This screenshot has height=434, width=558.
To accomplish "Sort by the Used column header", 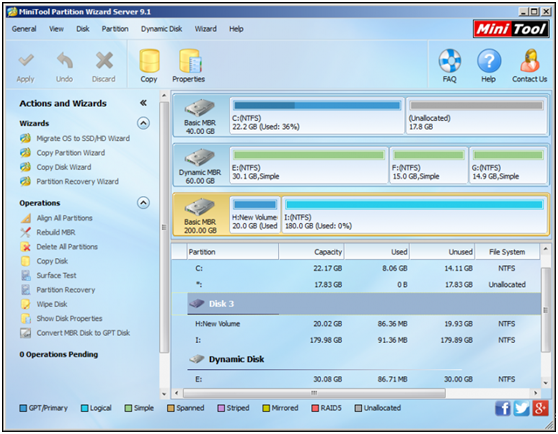I will pyautogui.click(x=377, y=252).
